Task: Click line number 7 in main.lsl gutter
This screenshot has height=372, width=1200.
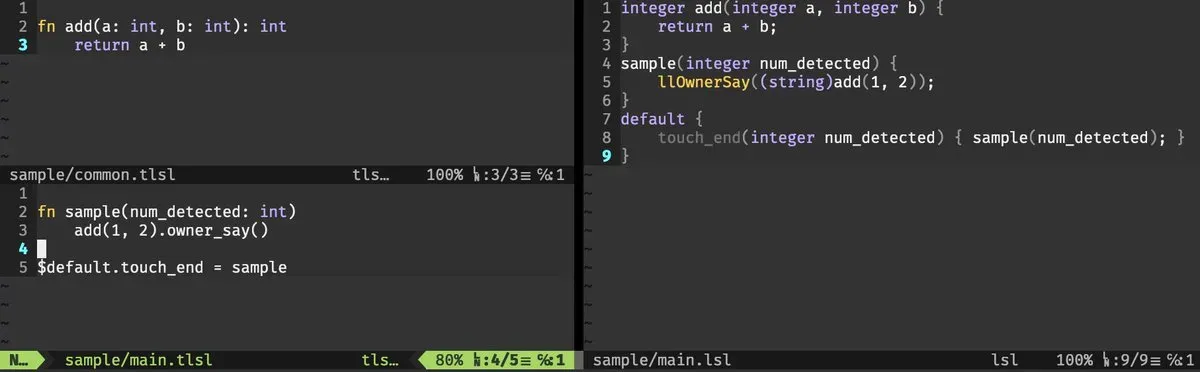Action: tap(606, 119)
